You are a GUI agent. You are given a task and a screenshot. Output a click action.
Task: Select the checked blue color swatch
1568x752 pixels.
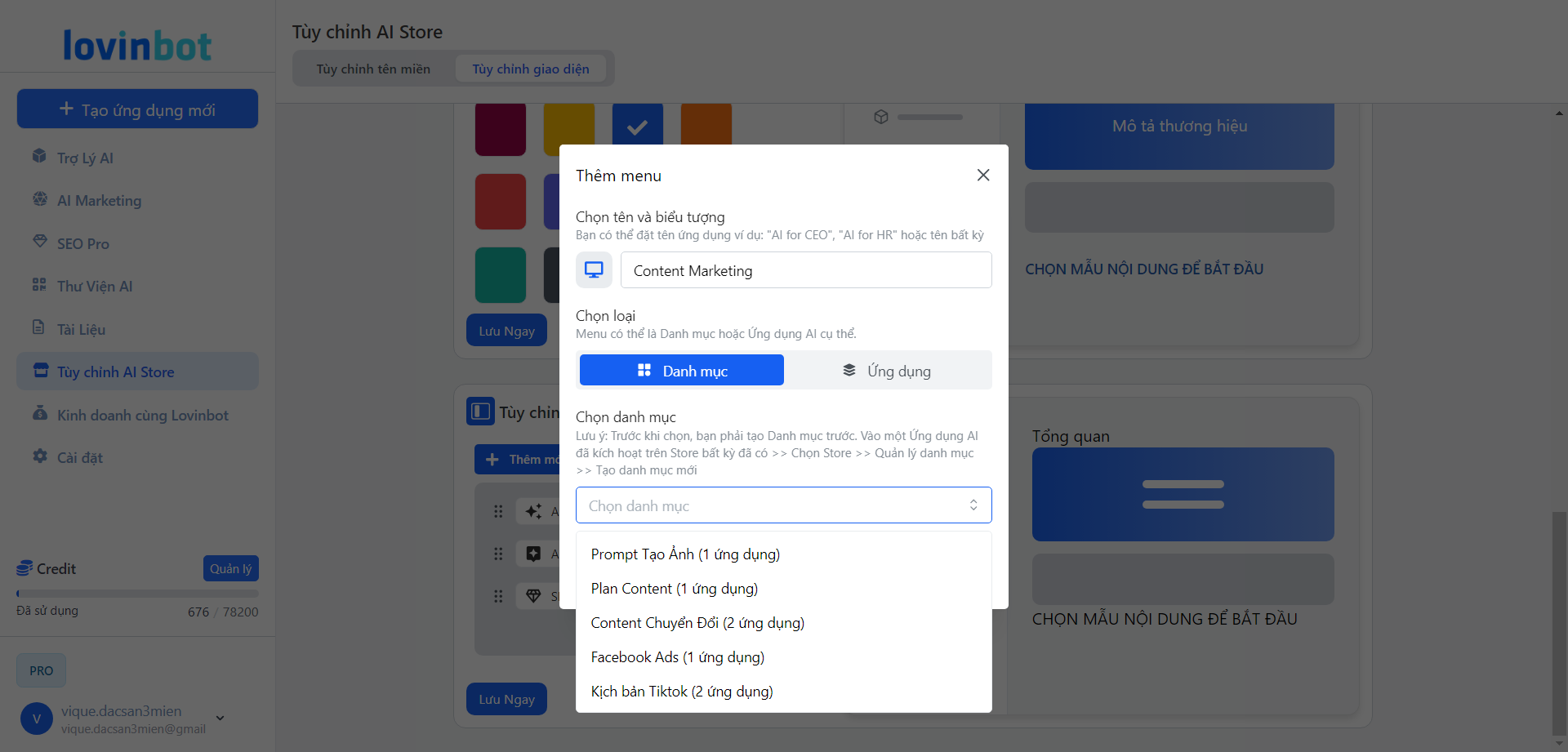[x=637, y=128]
